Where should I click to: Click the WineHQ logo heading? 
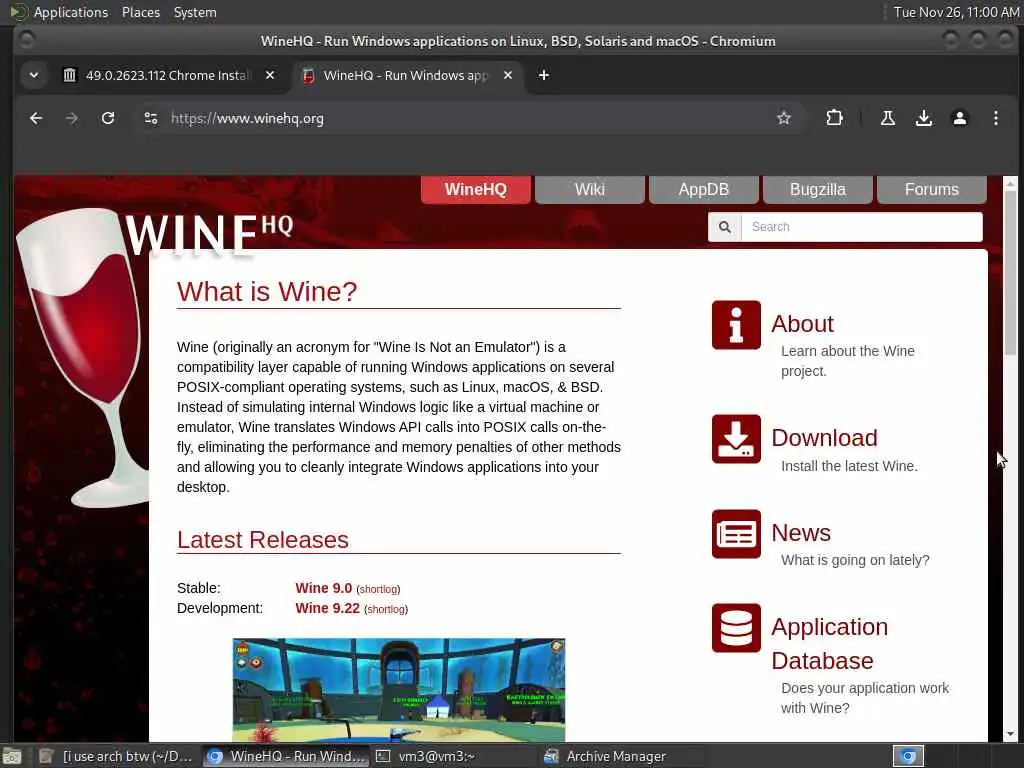click(x=209, y=234)
